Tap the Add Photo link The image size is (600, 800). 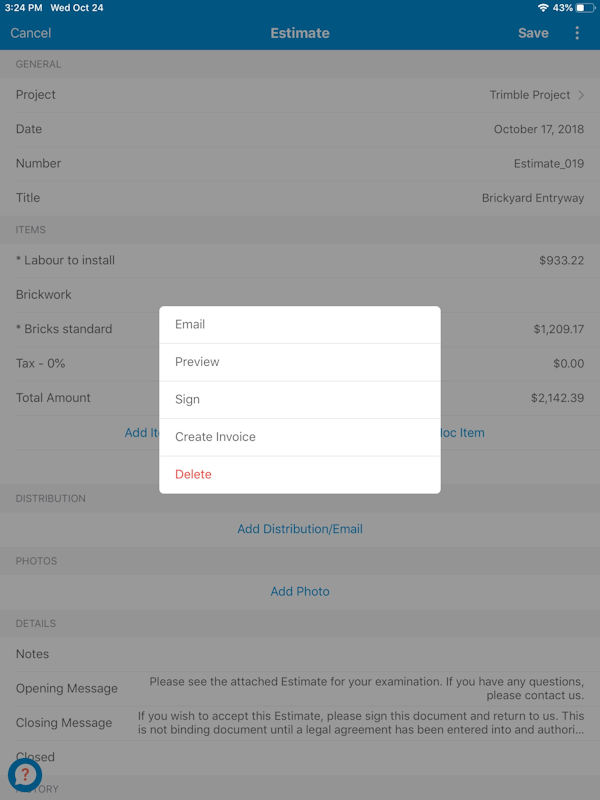[x=300, y=591]
